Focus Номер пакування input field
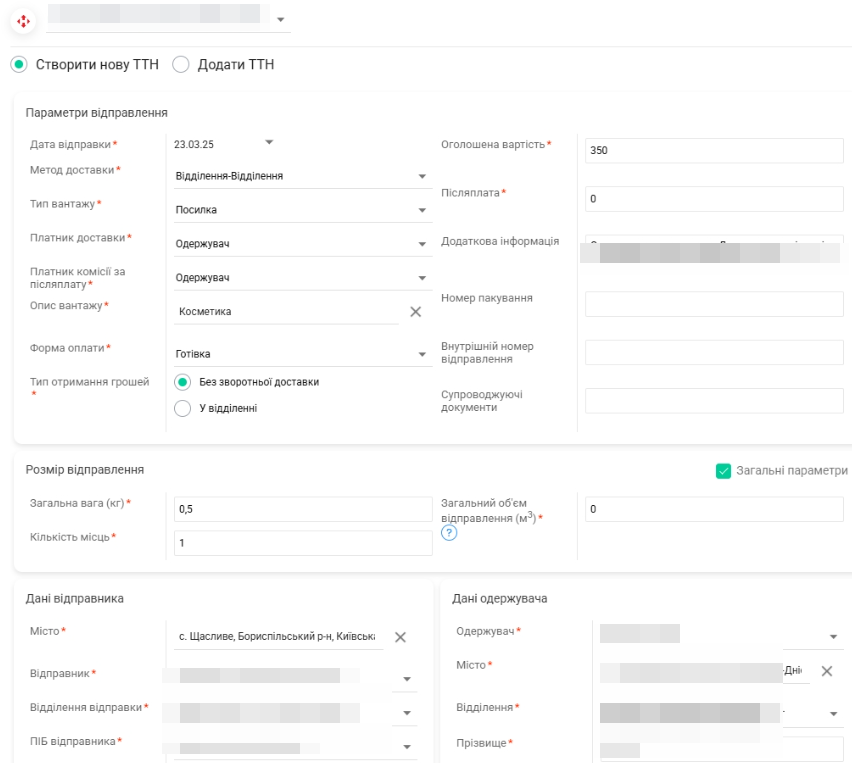The height and width of the screenshot is (763, 852). (x=714, y=304)
